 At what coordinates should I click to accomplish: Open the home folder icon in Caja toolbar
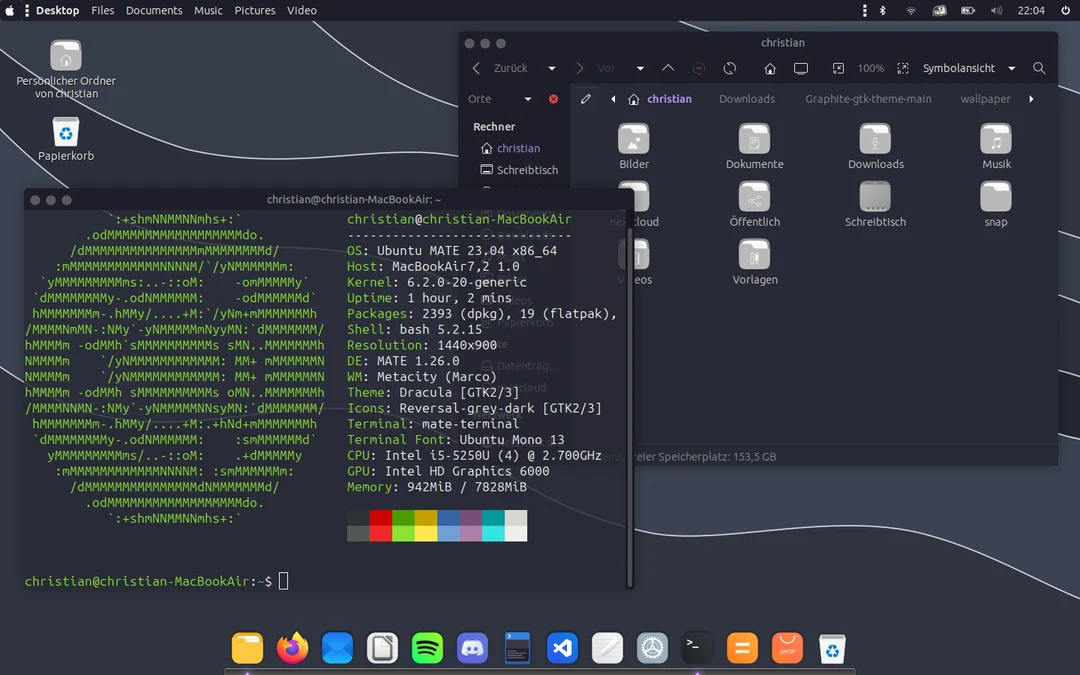coord(767,68)
